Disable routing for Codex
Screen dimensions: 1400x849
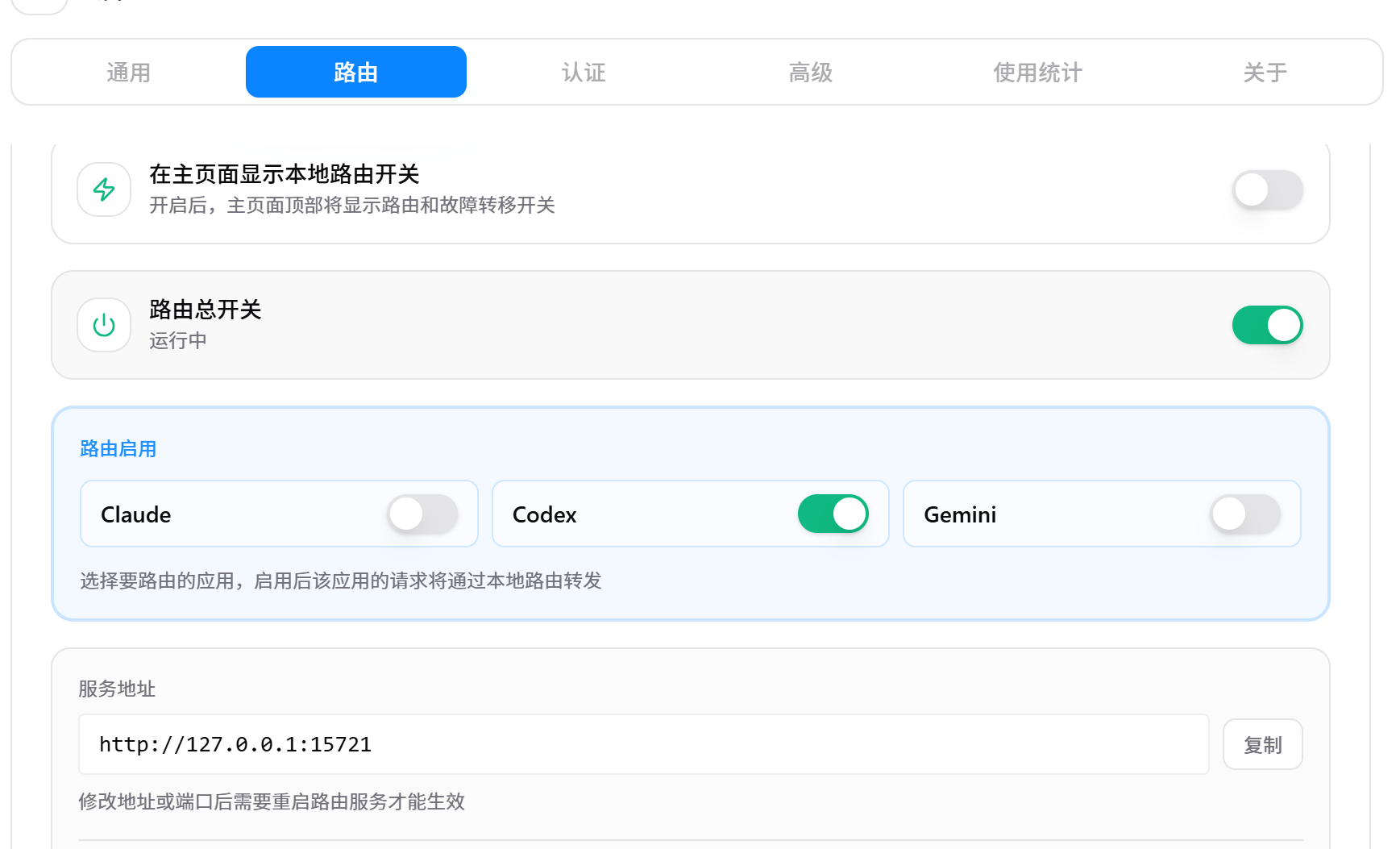coord(833,514)
